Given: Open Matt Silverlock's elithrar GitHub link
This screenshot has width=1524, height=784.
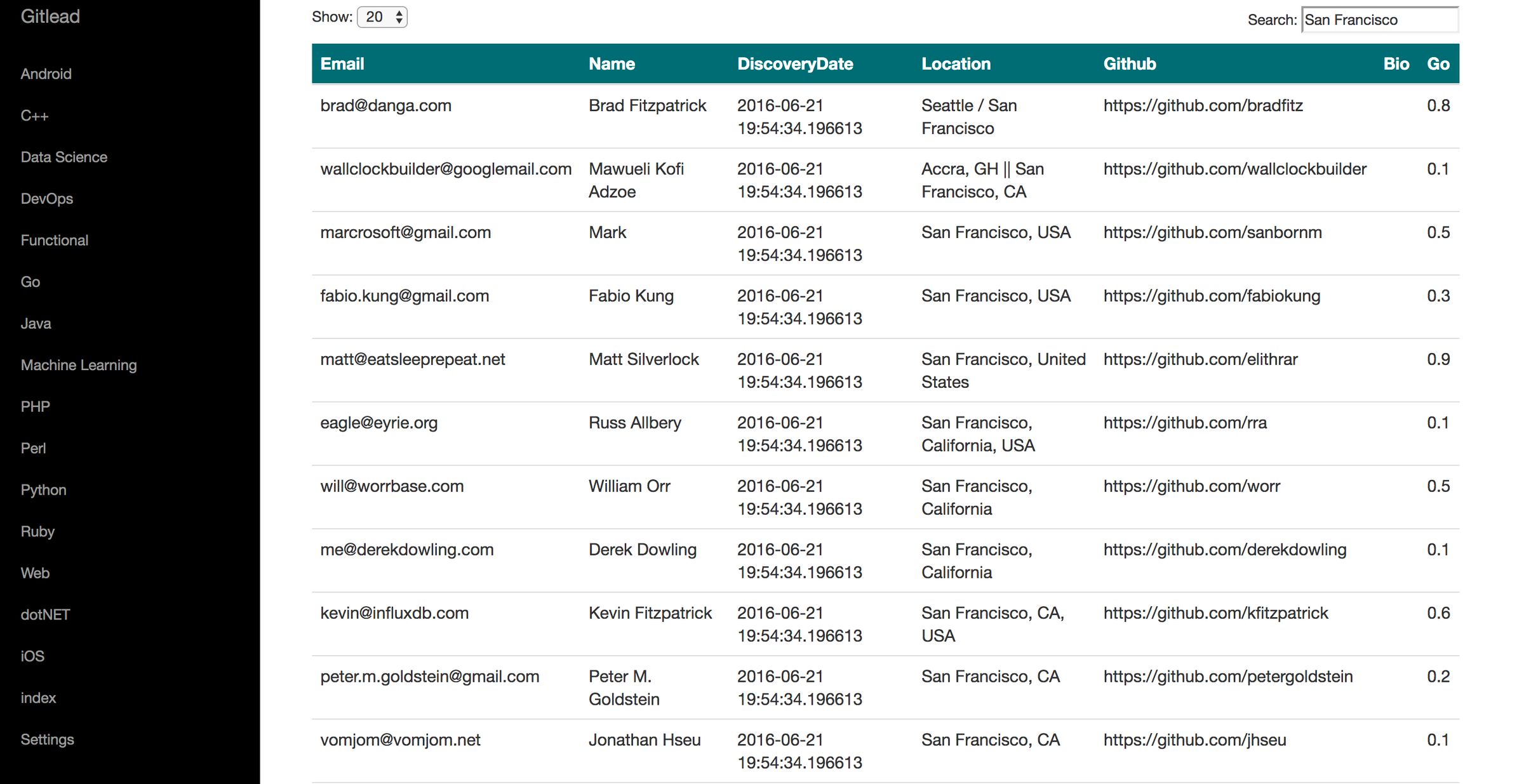Looking at the screenshot, I should pyautogui.click(x=1200, y=359).
